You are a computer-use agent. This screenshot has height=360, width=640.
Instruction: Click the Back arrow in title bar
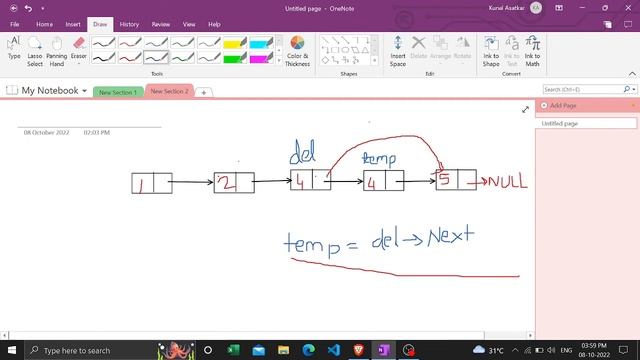(x=13, y=8)
